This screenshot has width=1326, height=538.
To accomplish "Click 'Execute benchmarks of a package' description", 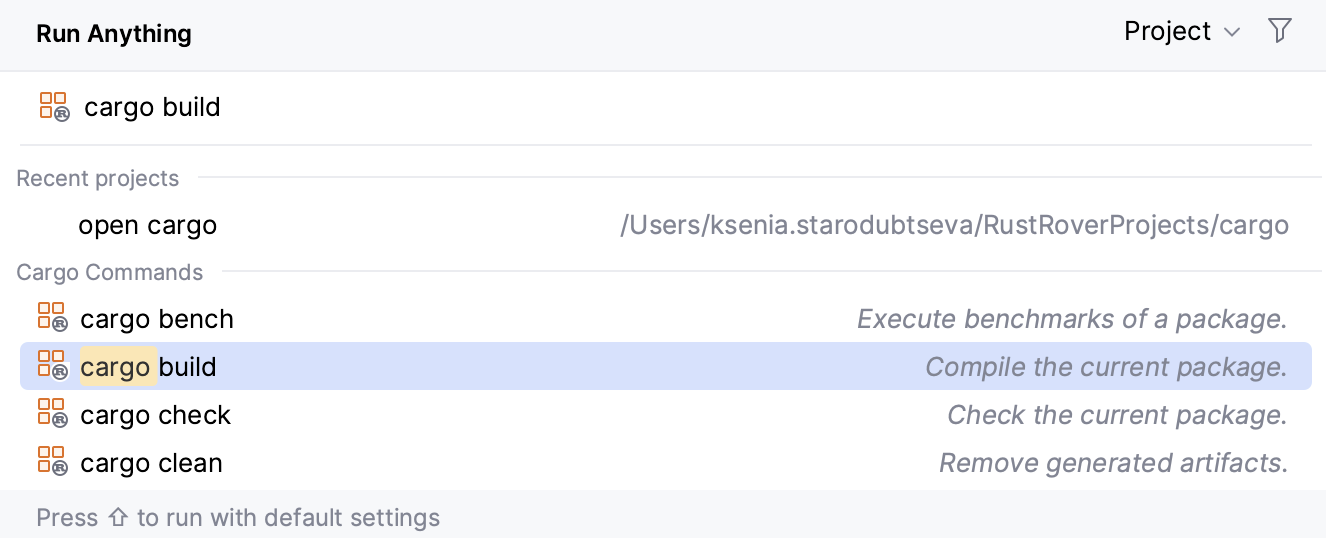I will [x=1071, y=319].
